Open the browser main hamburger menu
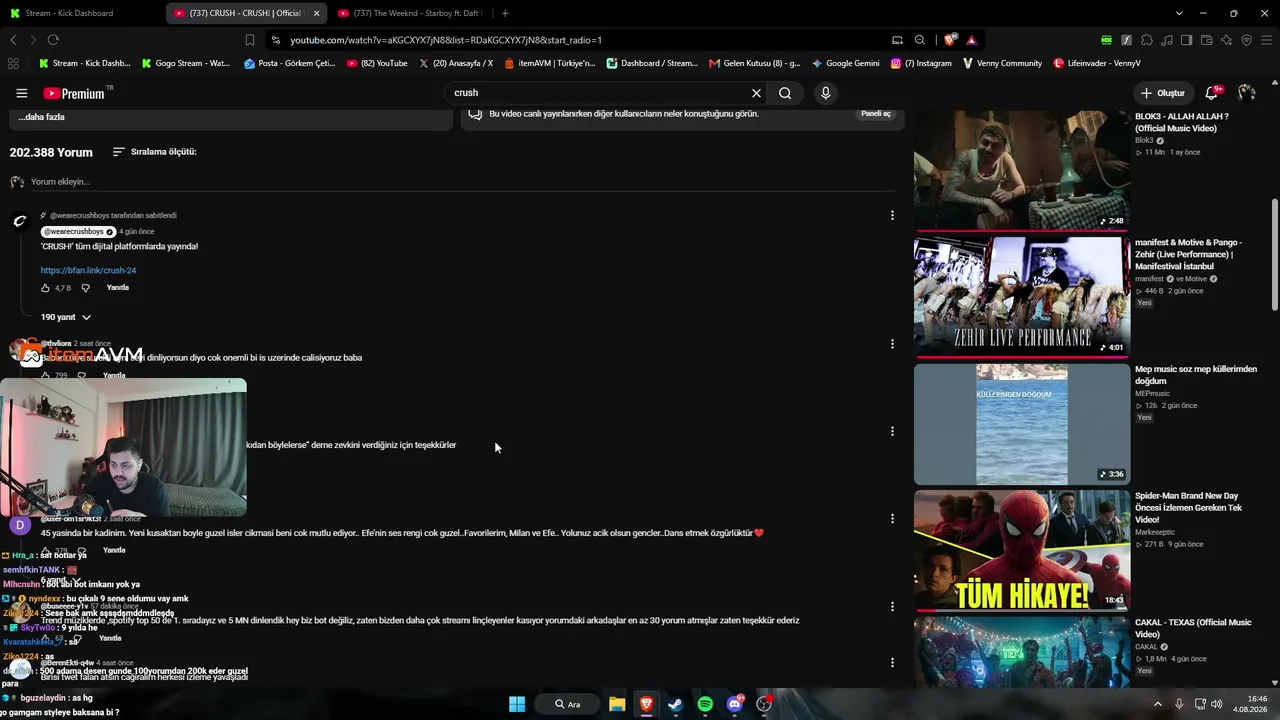1280x720 pixels. pyautogui.click(x=1267, y=40)
